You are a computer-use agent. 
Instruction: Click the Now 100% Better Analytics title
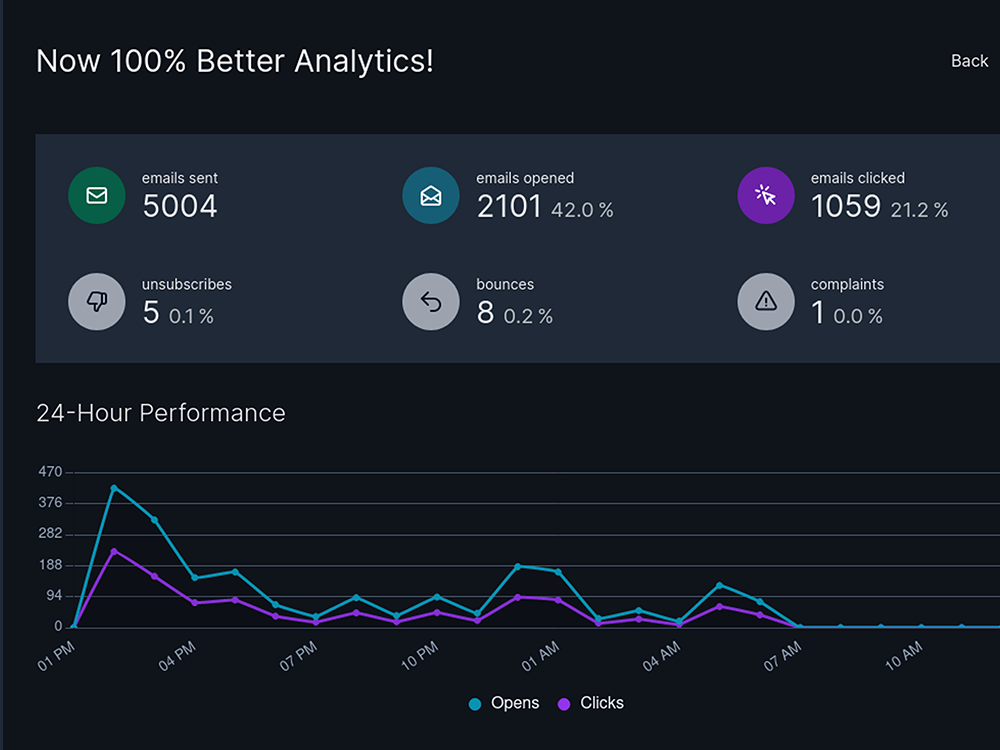(x=235, y=61)
